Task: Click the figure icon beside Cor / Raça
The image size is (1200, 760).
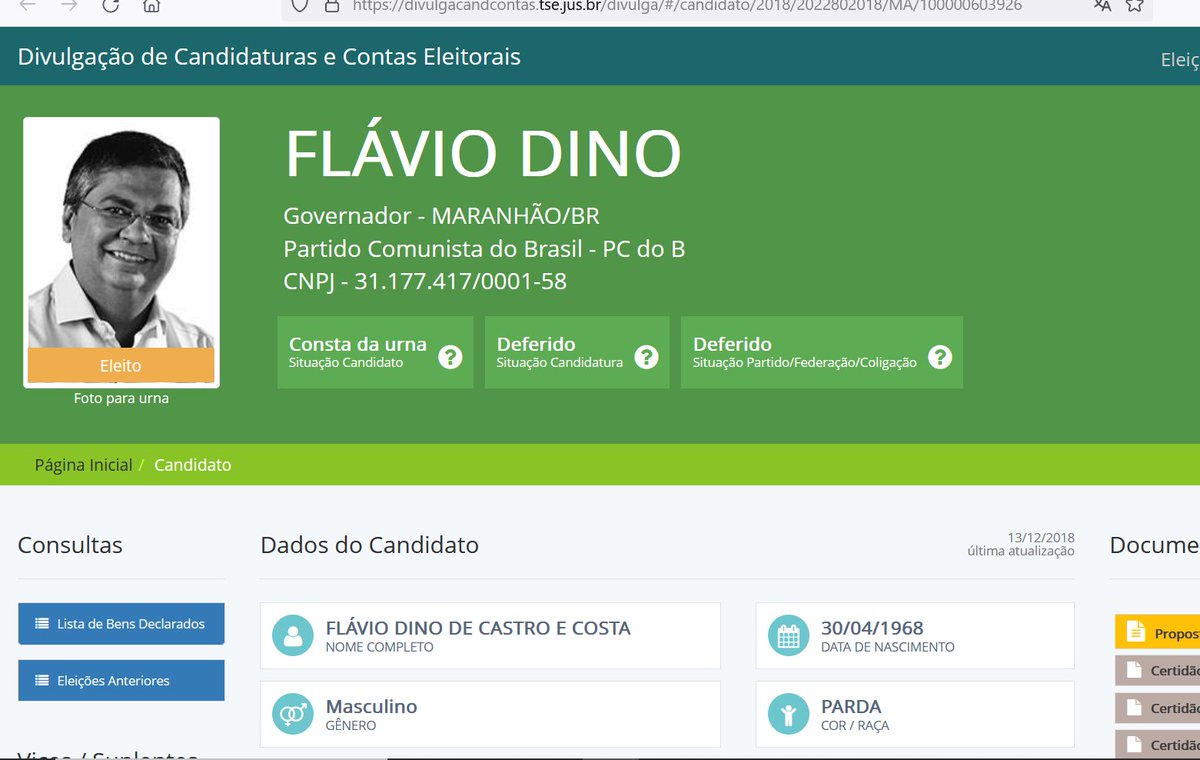Action: [788, 714]
